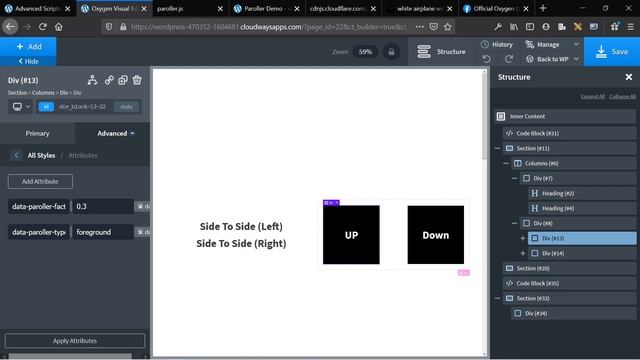Click the zoom 59% value

[365, 52]
